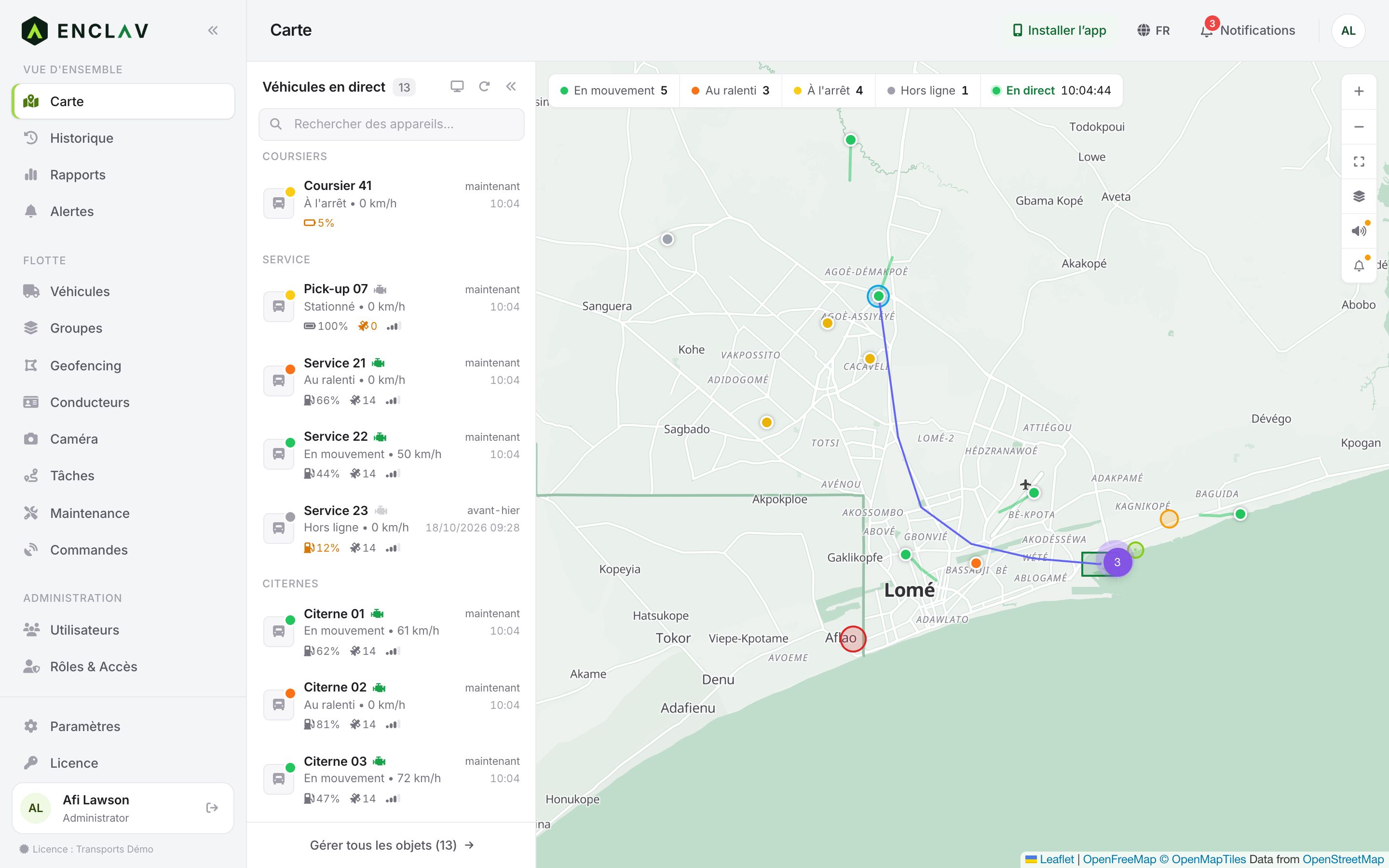Viewport: 1389px width, 868px height.
Task: Click Gérer tous les objets link
Action: [392, 845]
